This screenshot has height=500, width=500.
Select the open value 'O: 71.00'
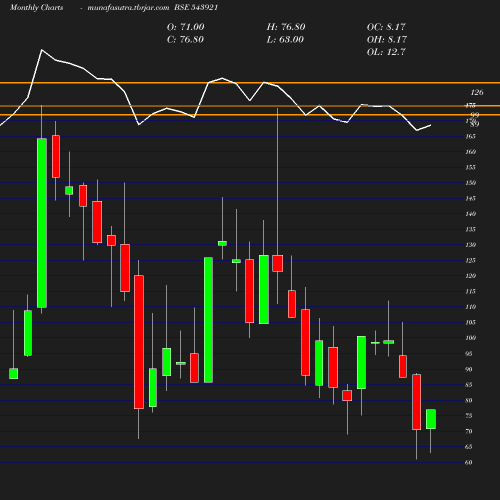coord(185,27)
